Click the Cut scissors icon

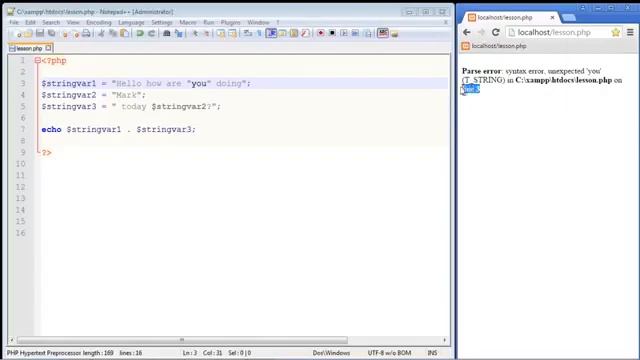(101, 33)
